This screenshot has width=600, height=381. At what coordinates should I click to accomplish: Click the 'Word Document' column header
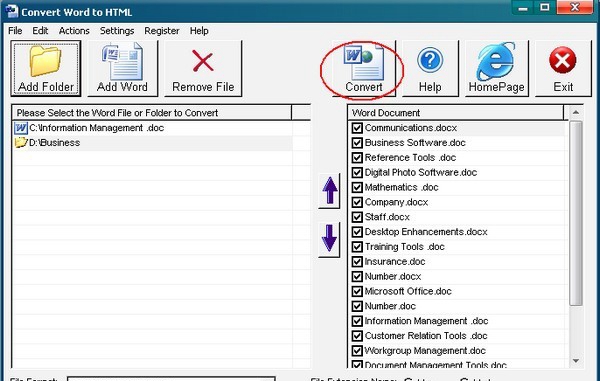click(456, 112)
